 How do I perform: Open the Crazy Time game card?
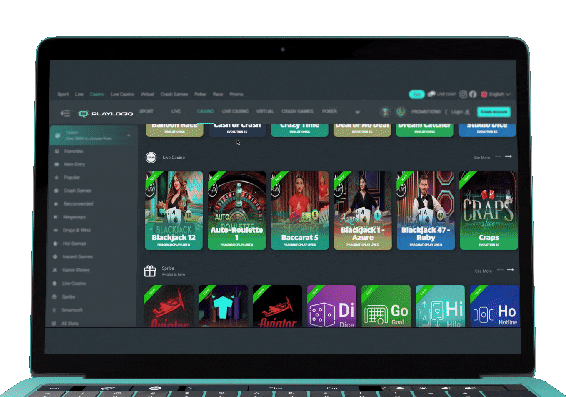(300, 130)
